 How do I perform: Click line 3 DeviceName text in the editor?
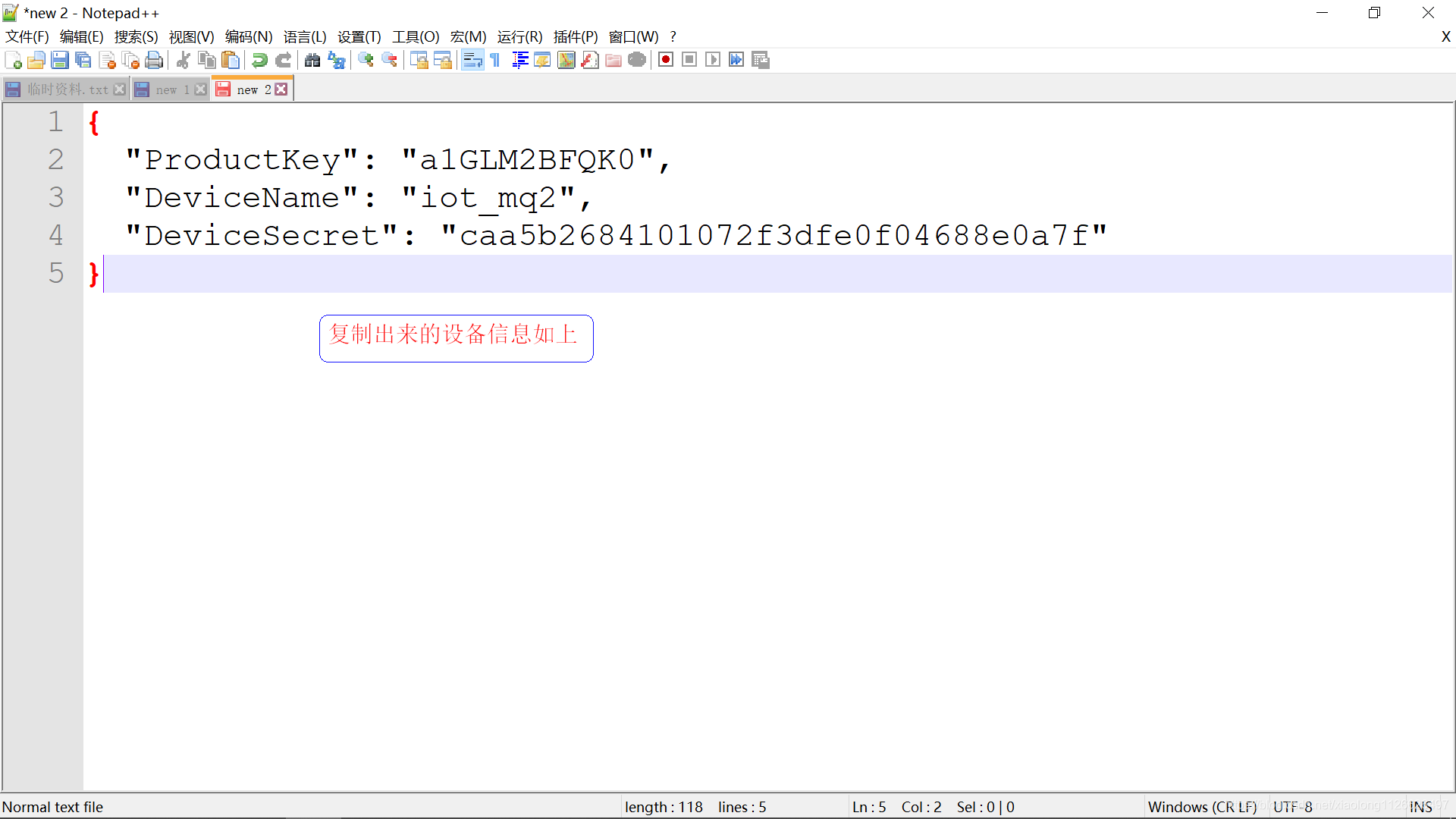(x=242, y=198)
